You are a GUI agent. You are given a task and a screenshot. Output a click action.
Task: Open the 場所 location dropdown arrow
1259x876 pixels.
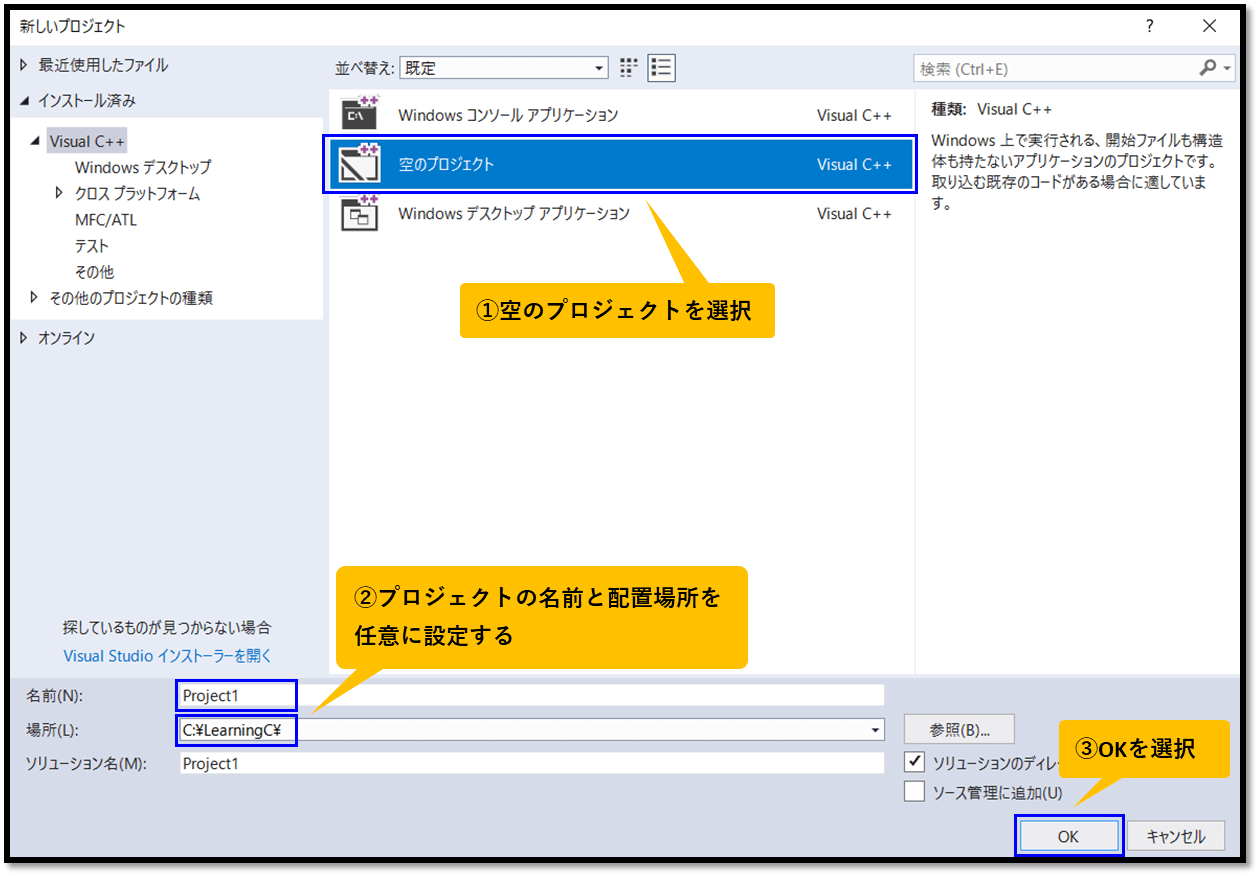(876, 731)
